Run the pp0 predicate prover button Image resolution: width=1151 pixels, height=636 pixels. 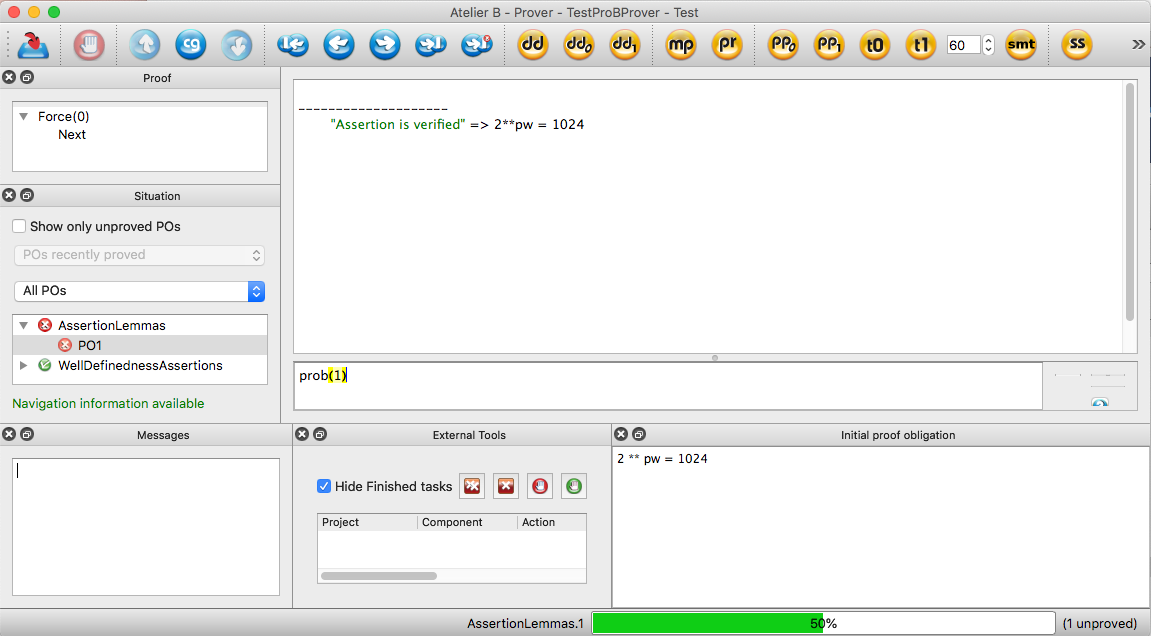[x=783, y=45]
